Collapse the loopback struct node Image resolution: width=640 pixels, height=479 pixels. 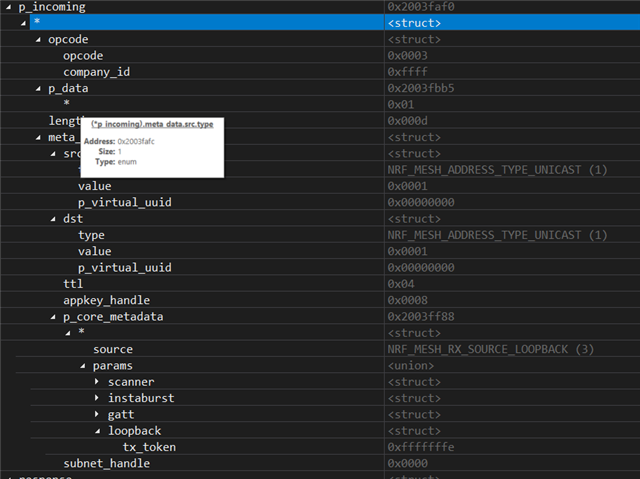tap(98, 431)
